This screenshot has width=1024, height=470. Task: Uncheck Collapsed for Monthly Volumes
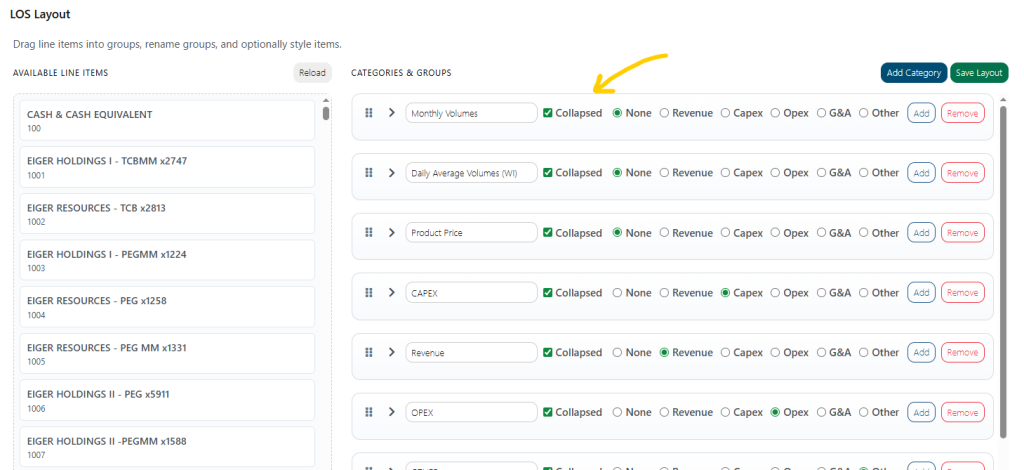tap(548, 113)
